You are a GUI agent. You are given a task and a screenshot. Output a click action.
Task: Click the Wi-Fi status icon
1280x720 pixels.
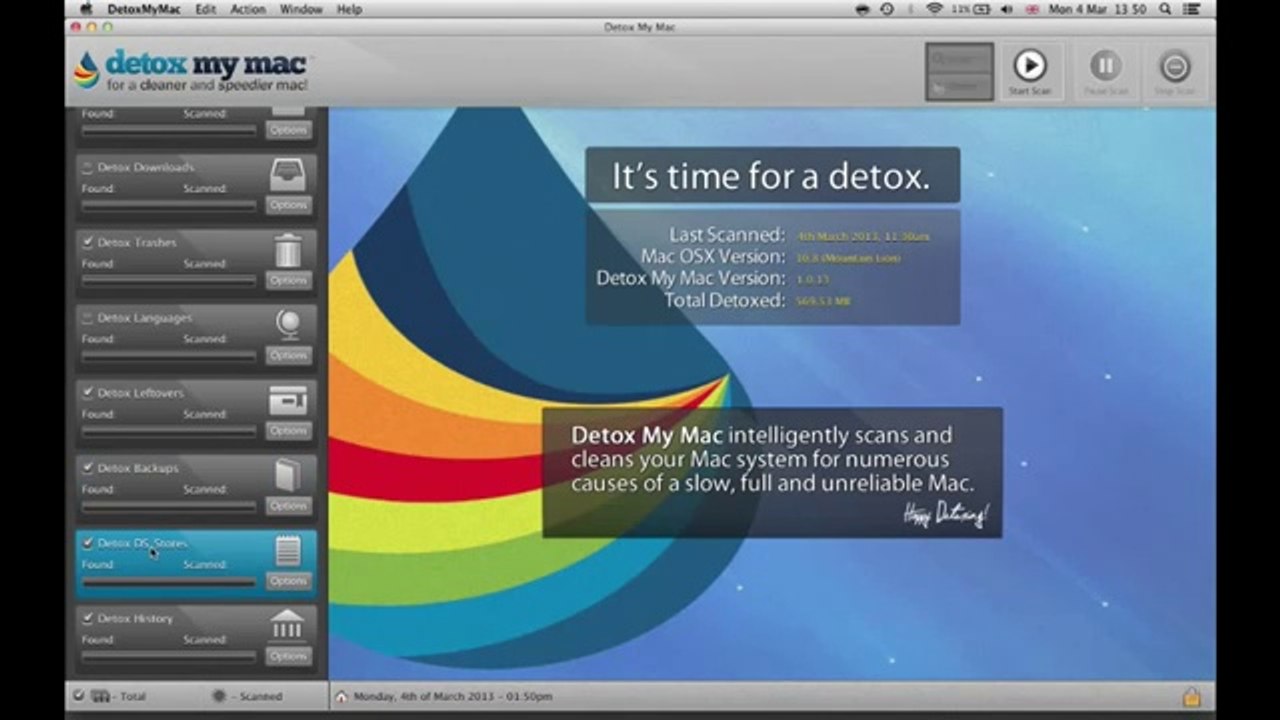pos(935,9)
